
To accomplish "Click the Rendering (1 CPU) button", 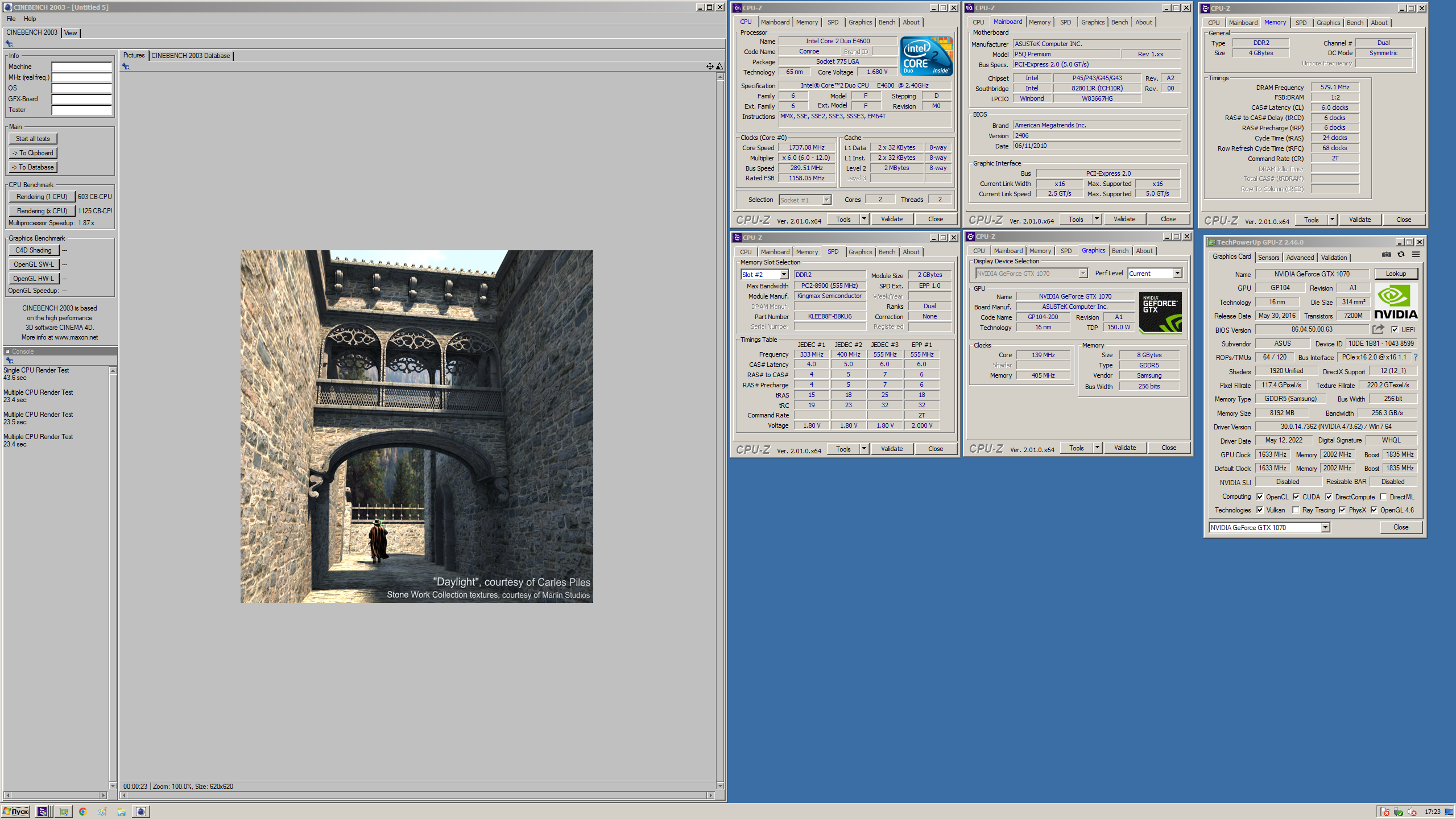I will click(x=42, y=197).
